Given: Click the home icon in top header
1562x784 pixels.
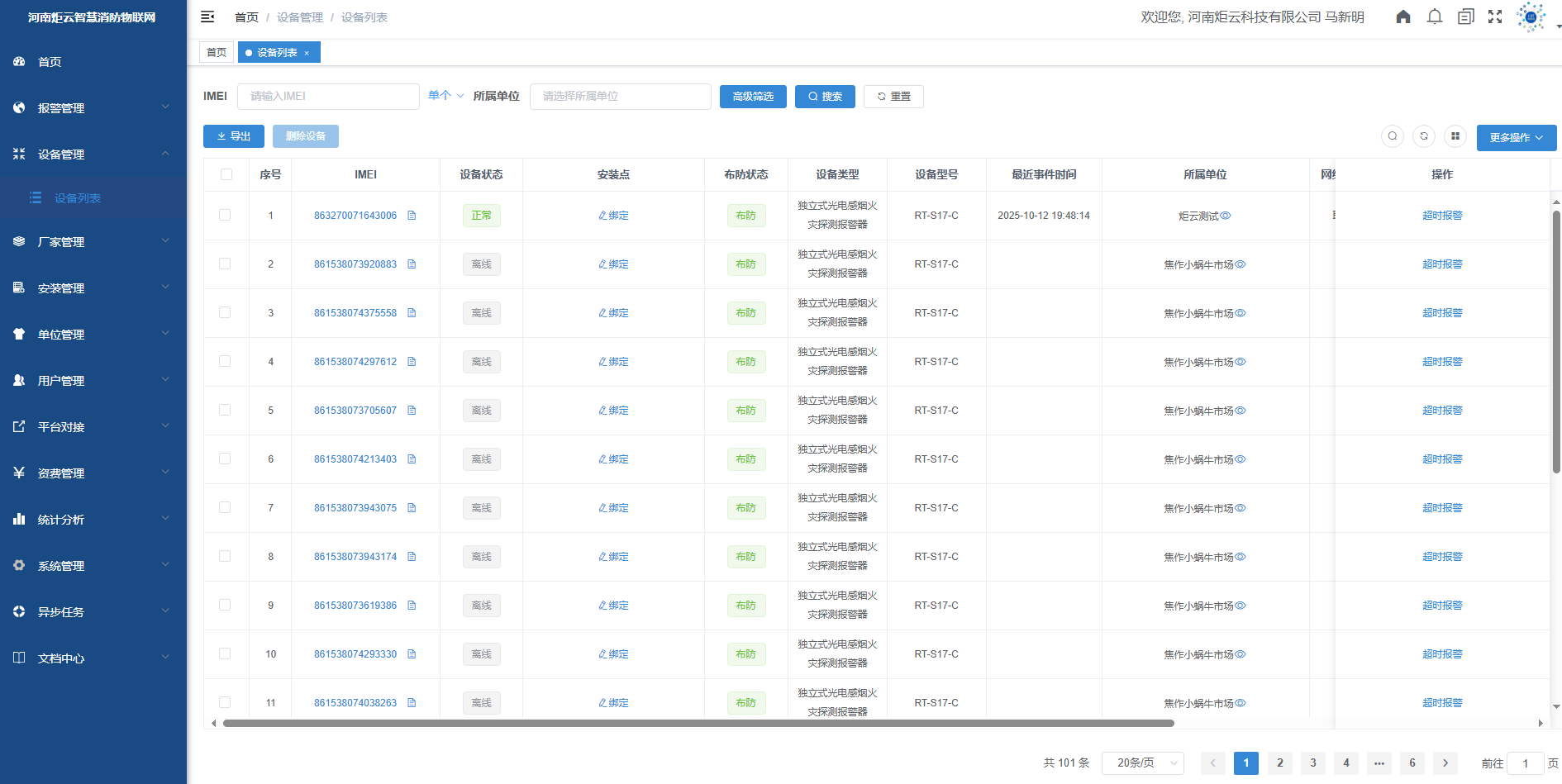Looking at the screenshot, I should 1402,17.
